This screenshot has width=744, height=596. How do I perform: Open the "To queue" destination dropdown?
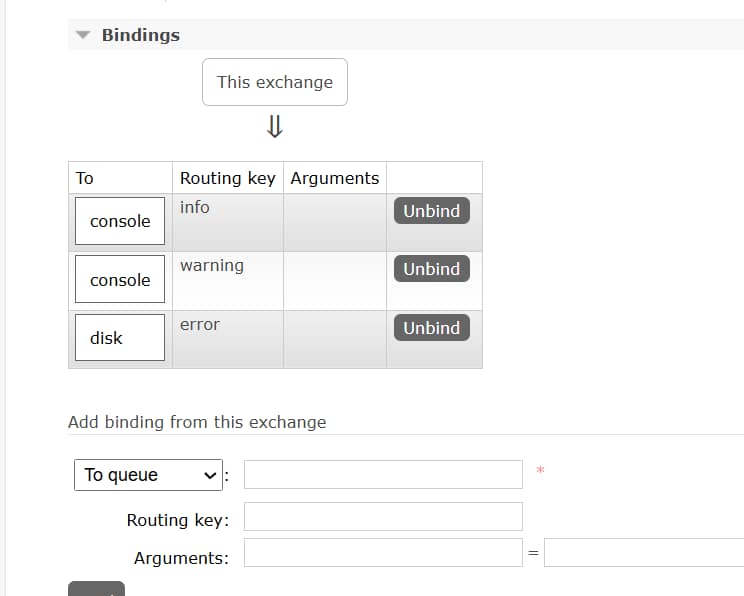[x=148, y=475]
